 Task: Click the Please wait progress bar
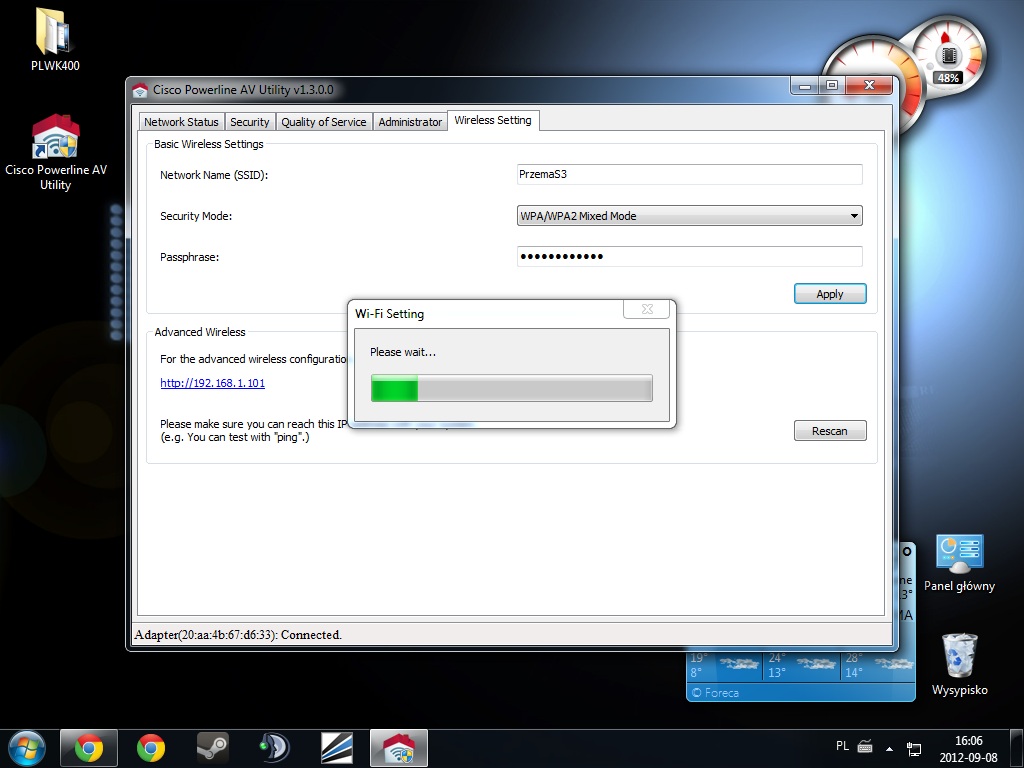pyautogui.click(x=511, y=388)
